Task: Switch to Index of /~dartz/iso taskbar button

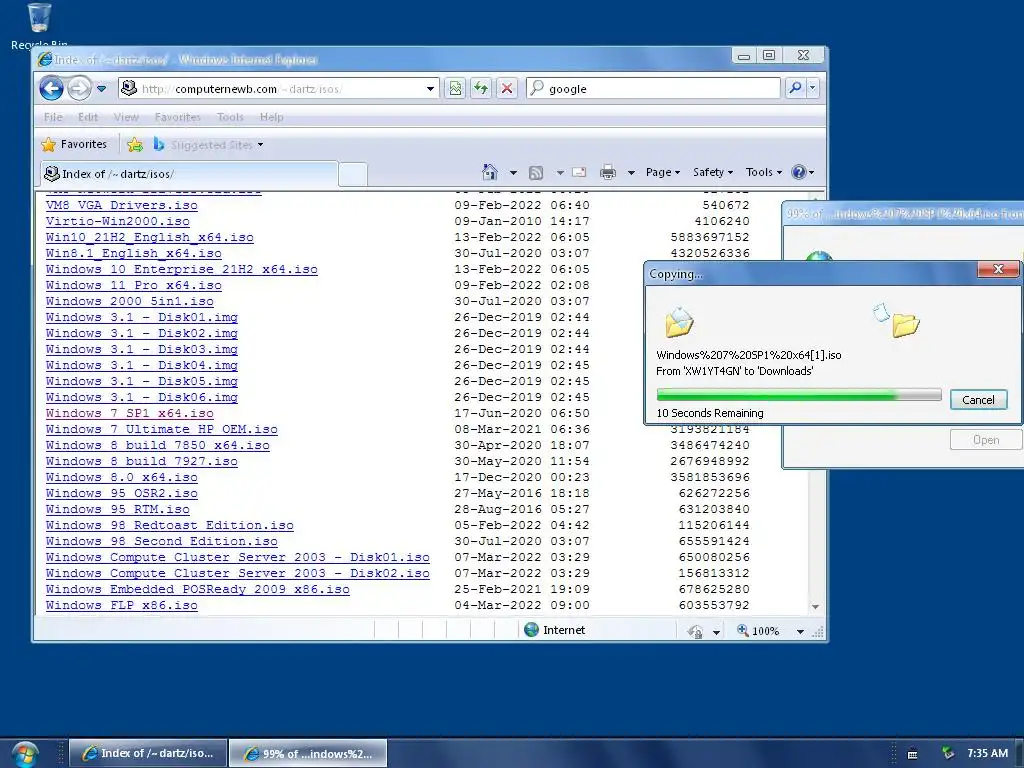Action: 148,753
